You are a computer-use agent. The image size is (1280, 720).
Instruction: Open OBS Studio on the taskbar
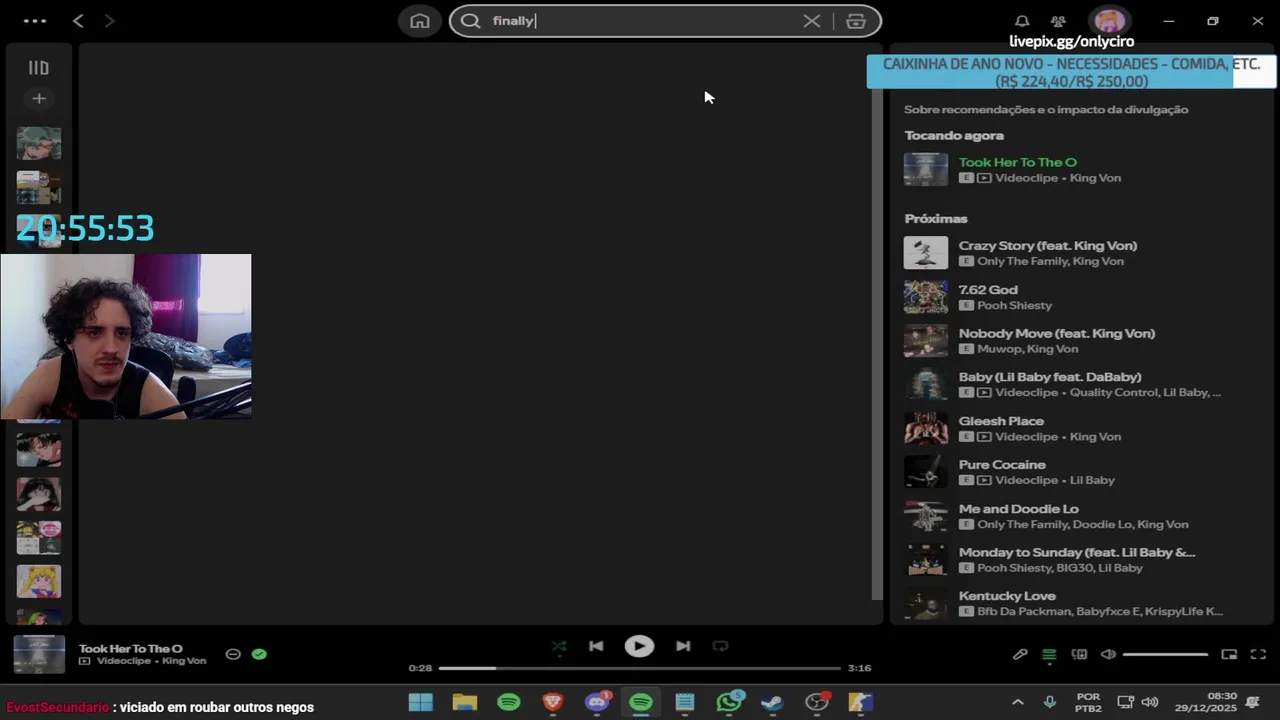tap(817, 703)
